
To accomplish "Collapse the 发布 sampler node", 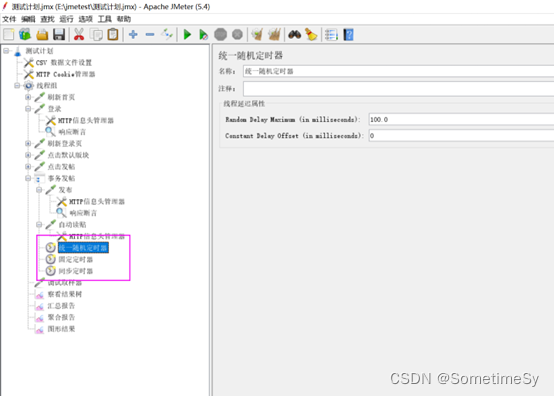I will click(39, 190).
